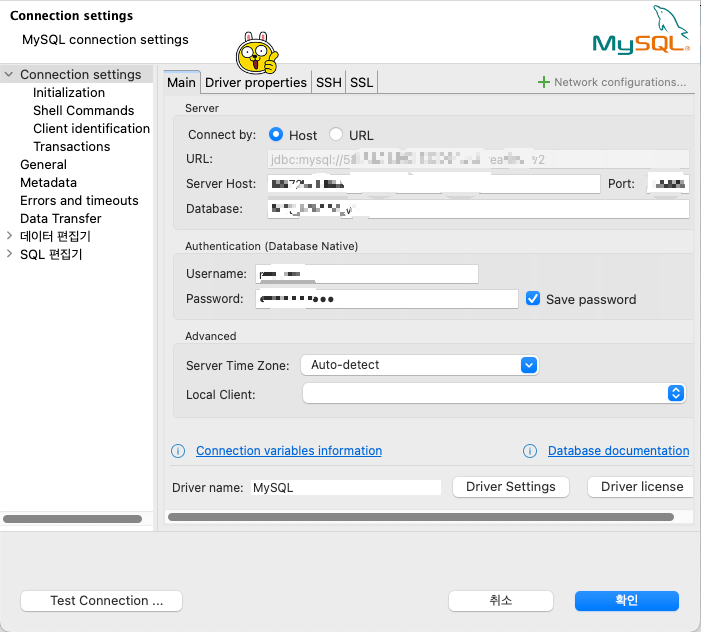
Task: Select Data Transfer in the sidebar
Action: [60, 219]
